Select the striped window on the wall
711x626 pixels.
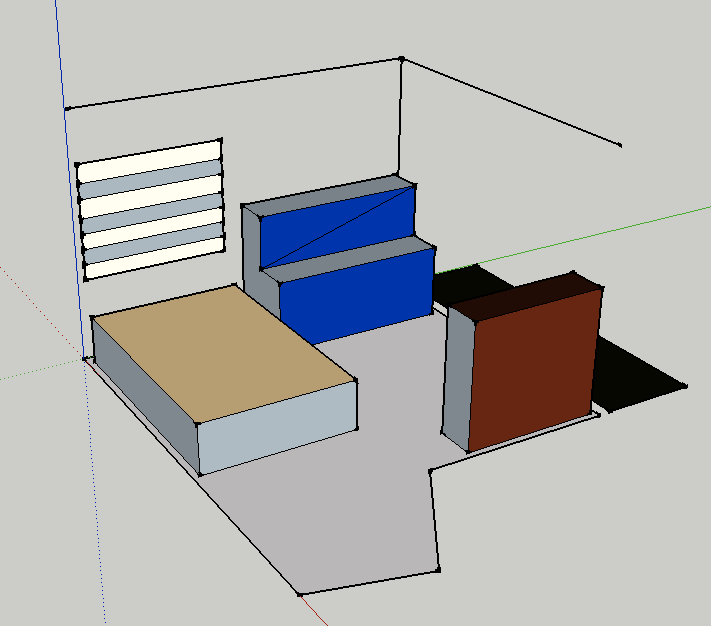[151, 209]
